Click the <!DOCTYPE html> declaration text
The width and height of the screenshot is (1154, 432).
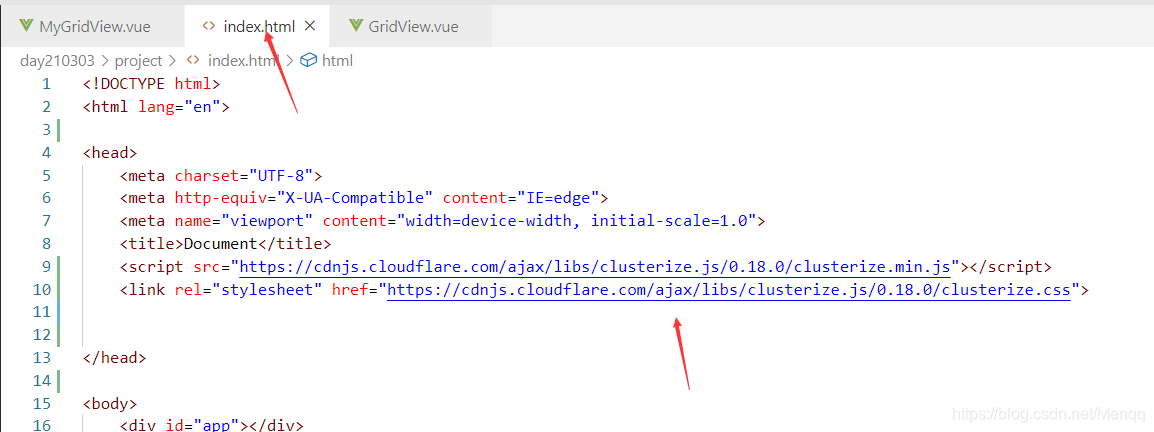152,83
